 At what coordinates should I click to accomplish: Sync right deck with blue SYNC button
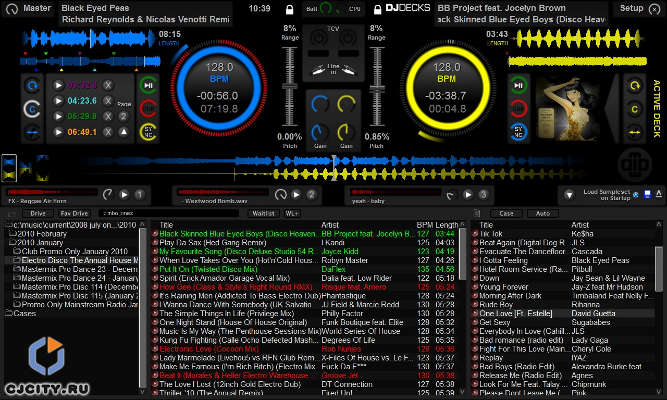tap(518, 132)
